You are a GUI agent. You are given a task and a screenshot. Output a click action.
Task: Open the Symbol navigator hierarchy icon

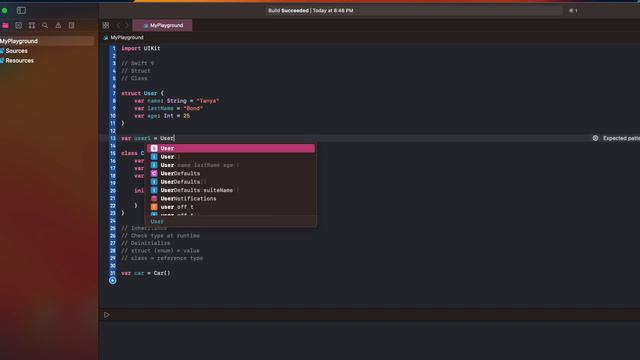click(x=31, y=25)
